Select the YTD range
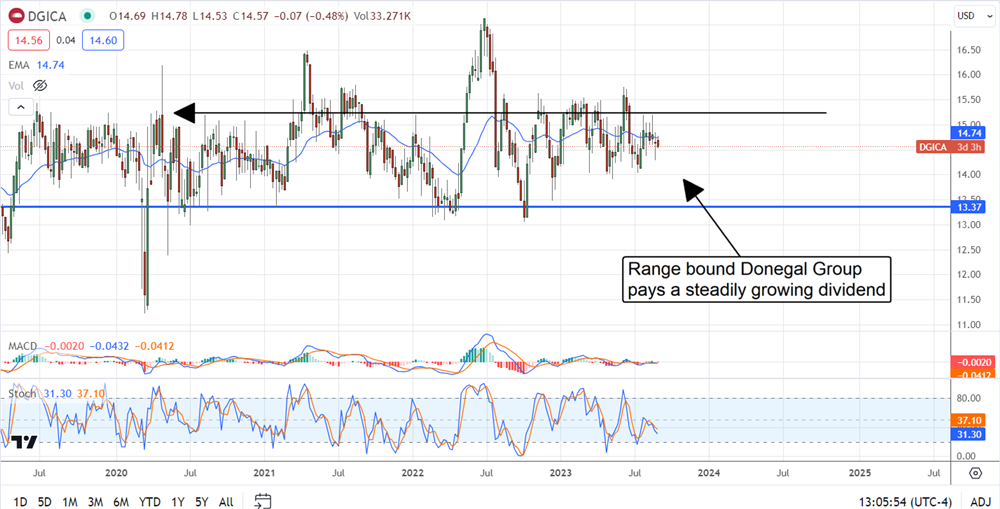Screen dimensions: 1000x509 (x=150, y=501)
